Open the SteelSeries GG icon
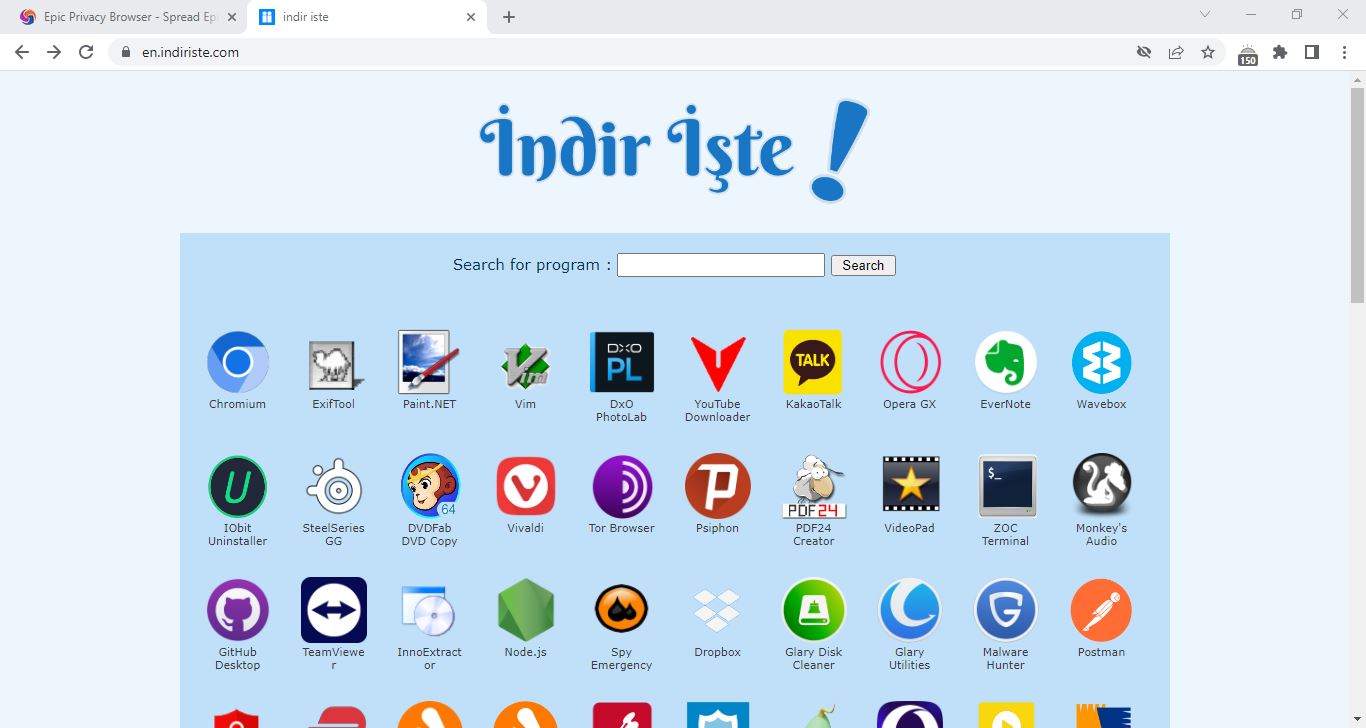This screenshot has height=728, width=1366. [334, 487]
